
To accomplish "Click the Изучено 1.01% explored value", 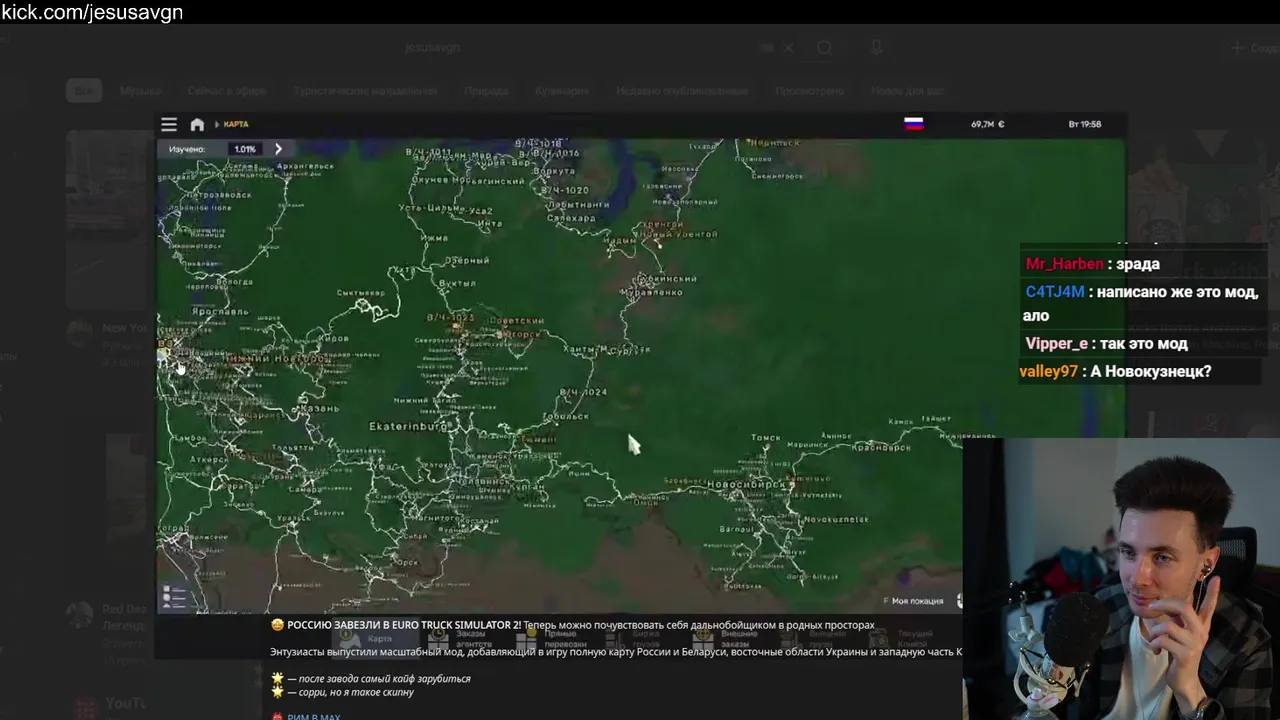I will (x=244, y=149).
